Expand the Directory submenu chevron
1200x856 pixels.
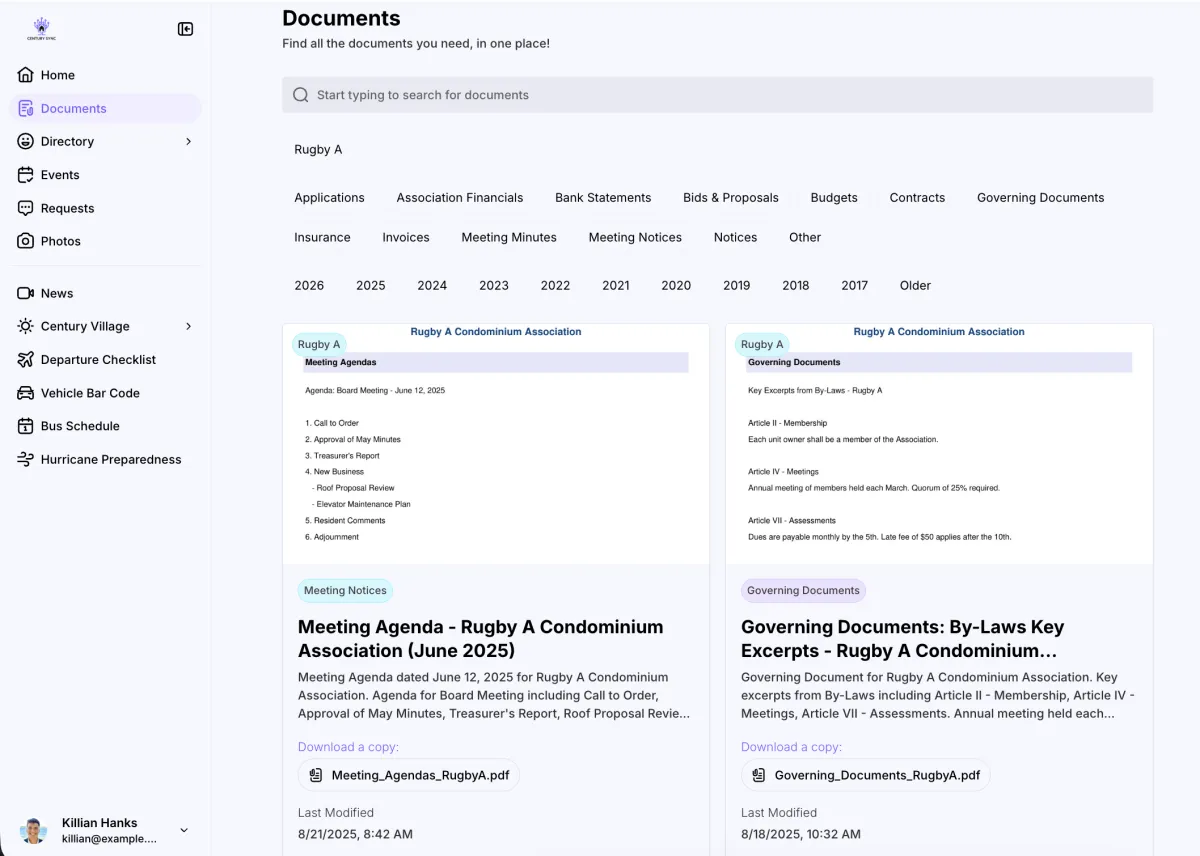pyautogui.click(x=189, y=142)
